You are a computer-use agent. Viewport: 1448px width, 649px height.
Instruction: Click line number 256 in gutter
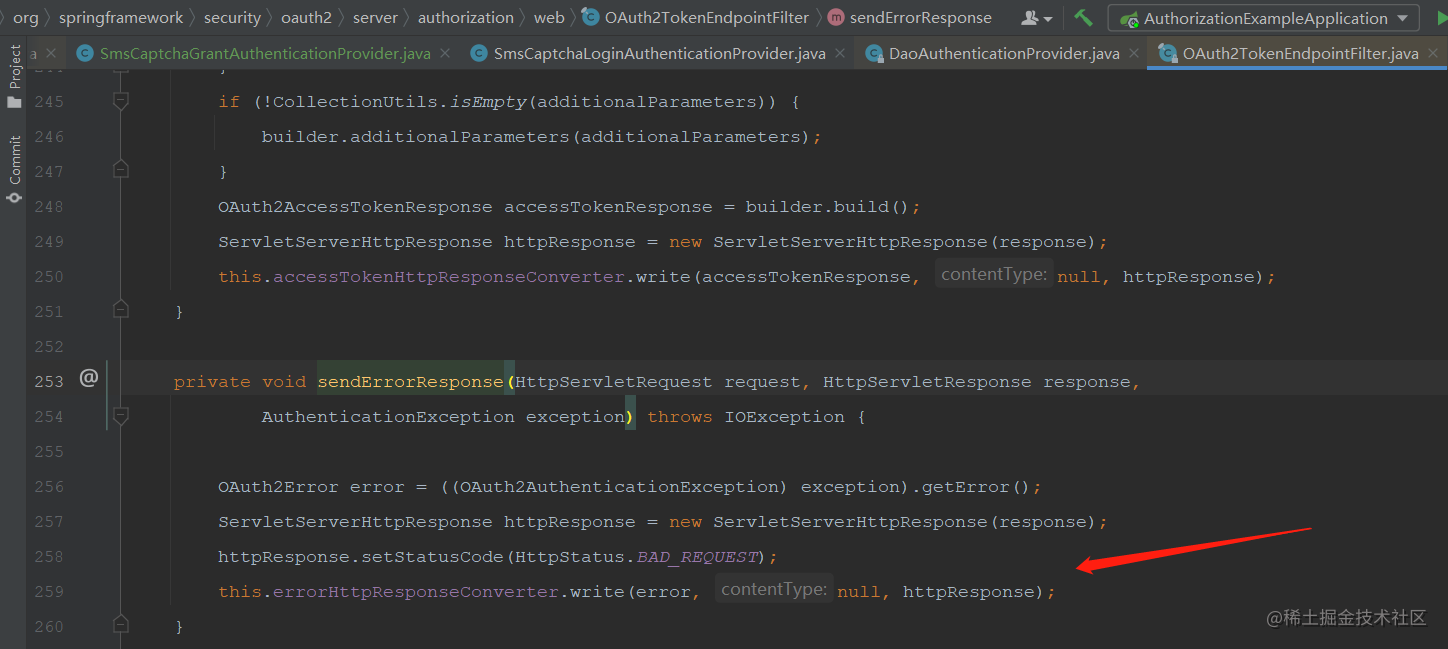point(48,486)
